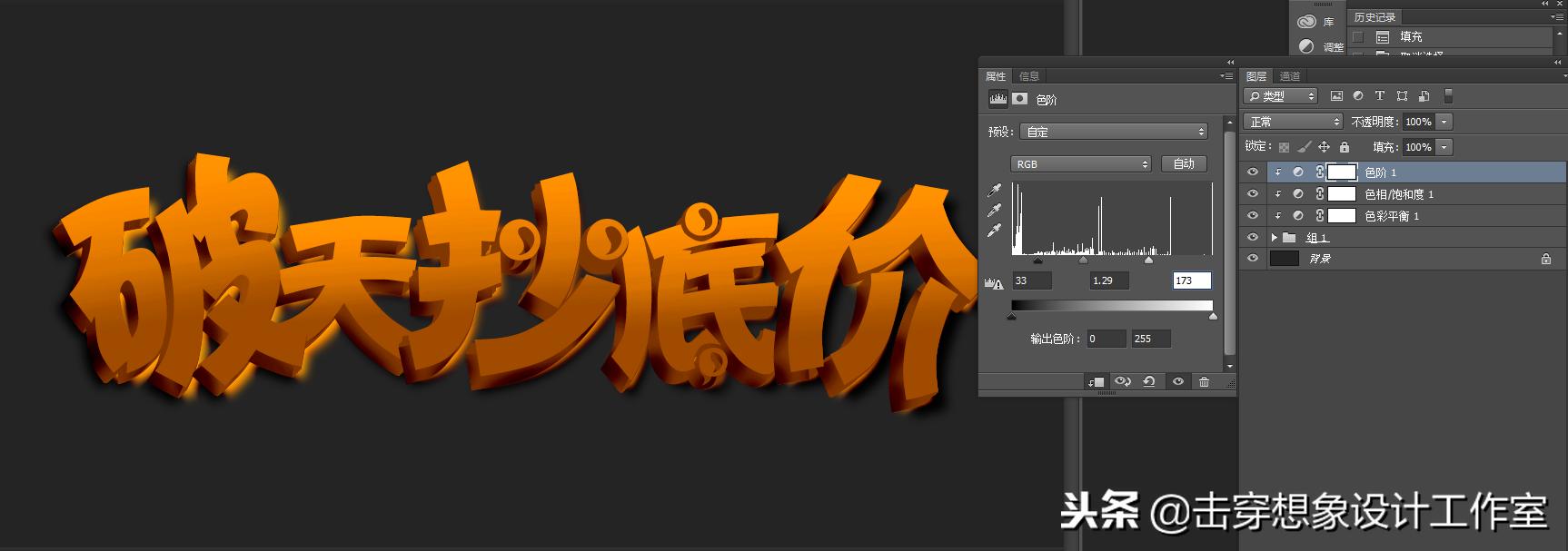The image size is (1568, 551).
Task: Toggle adjustment visibility eye in Properties panel
Action: point(1178,382)
